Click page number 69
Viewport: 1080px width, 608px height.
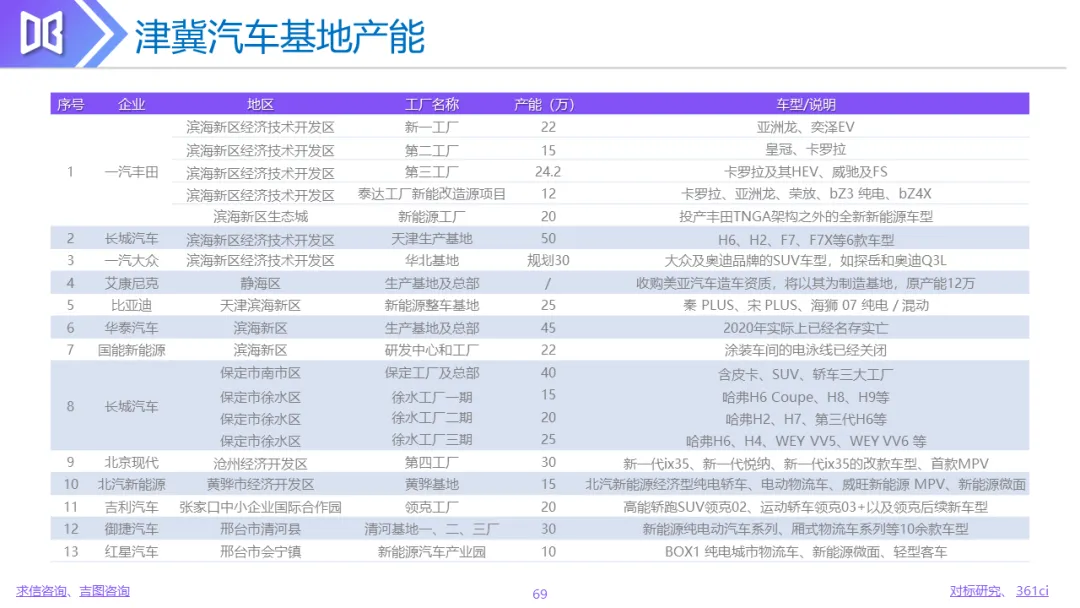(x=539, y=594)
